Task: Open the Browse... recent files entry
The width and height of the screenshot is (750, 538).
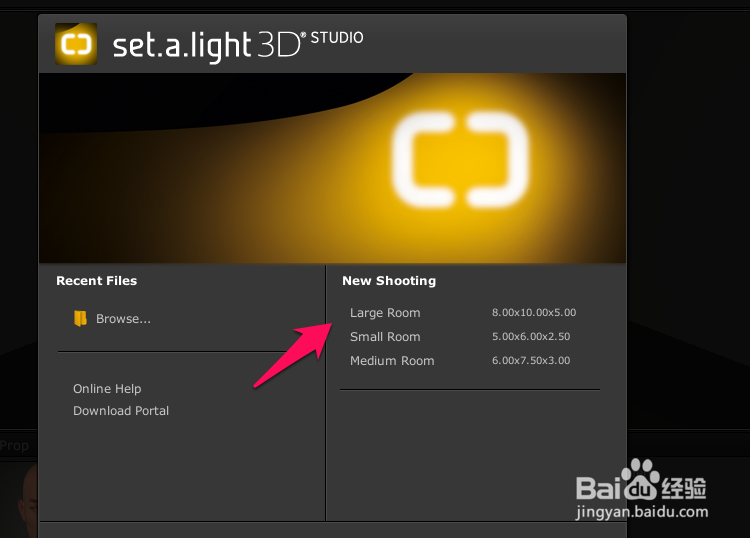Action: pos(123,319)
